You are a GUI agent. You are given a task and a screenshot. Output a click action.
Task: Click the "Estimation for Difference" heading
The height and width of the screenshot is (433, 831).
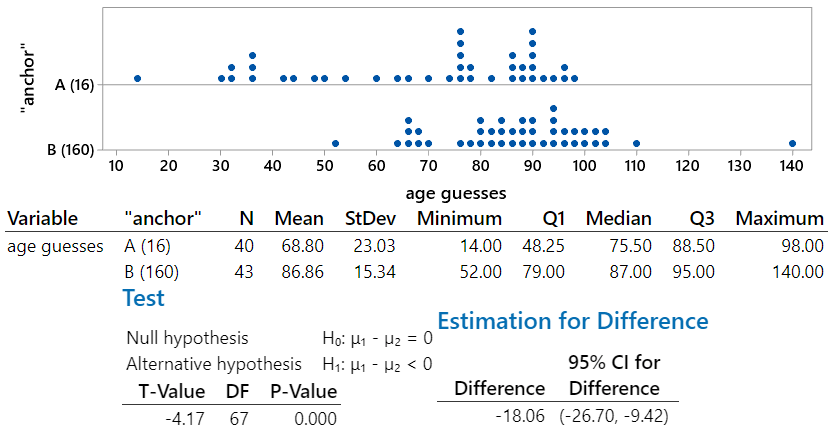click(x=573, y=321)
